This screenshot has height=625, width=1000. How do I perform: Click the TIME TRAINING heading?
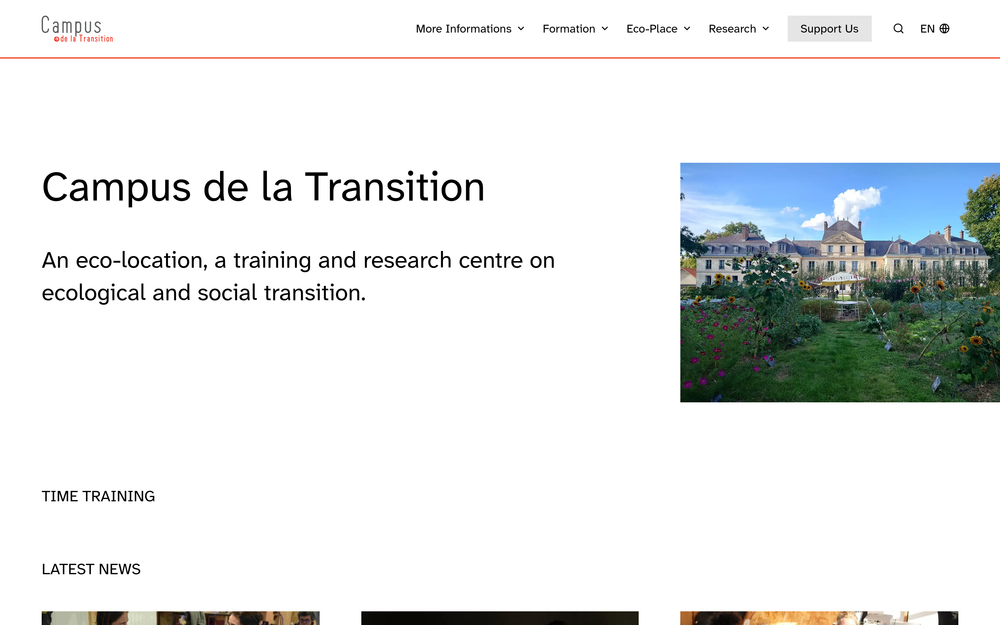tap(98, 496)
